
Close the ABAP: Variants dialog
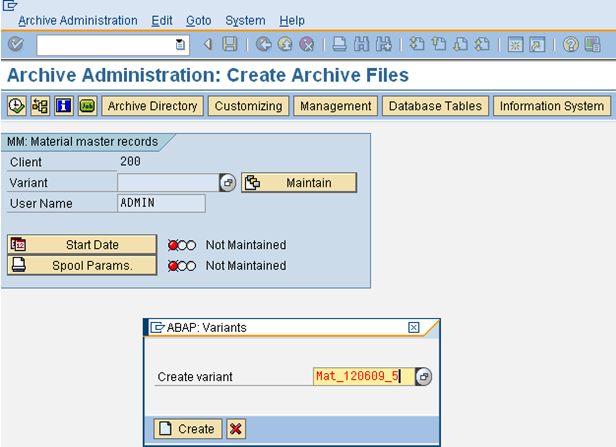click(x=414, y=327)
